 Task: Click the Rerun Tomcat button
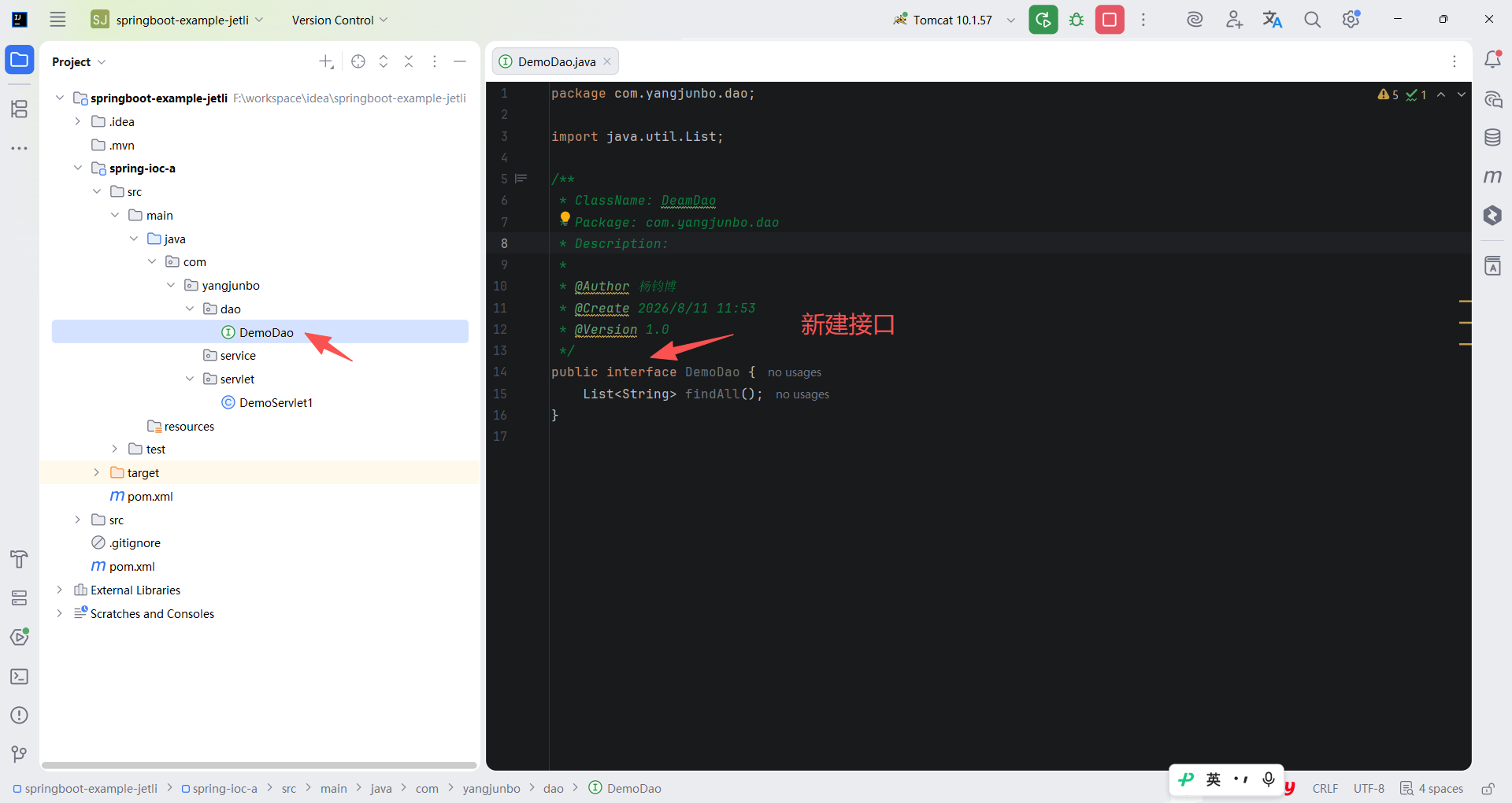(1043, 20)
